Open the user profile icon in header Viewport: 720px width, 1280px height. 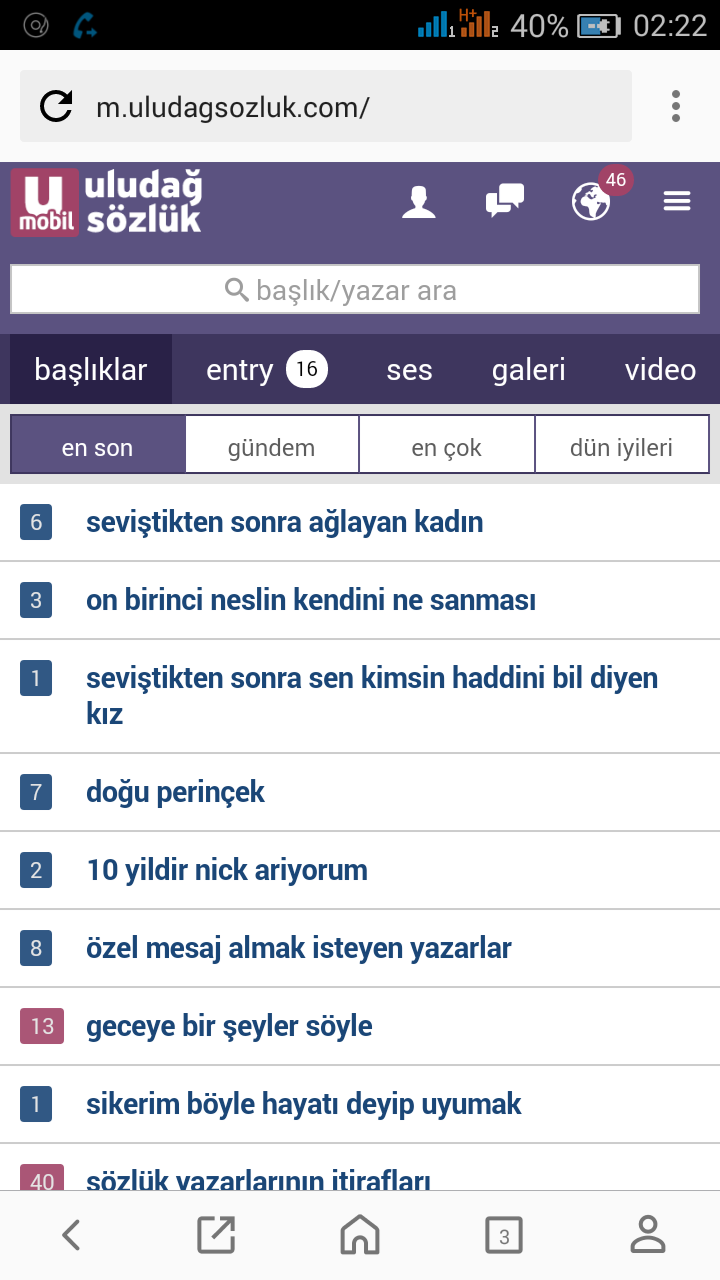(x=419, y=202)
